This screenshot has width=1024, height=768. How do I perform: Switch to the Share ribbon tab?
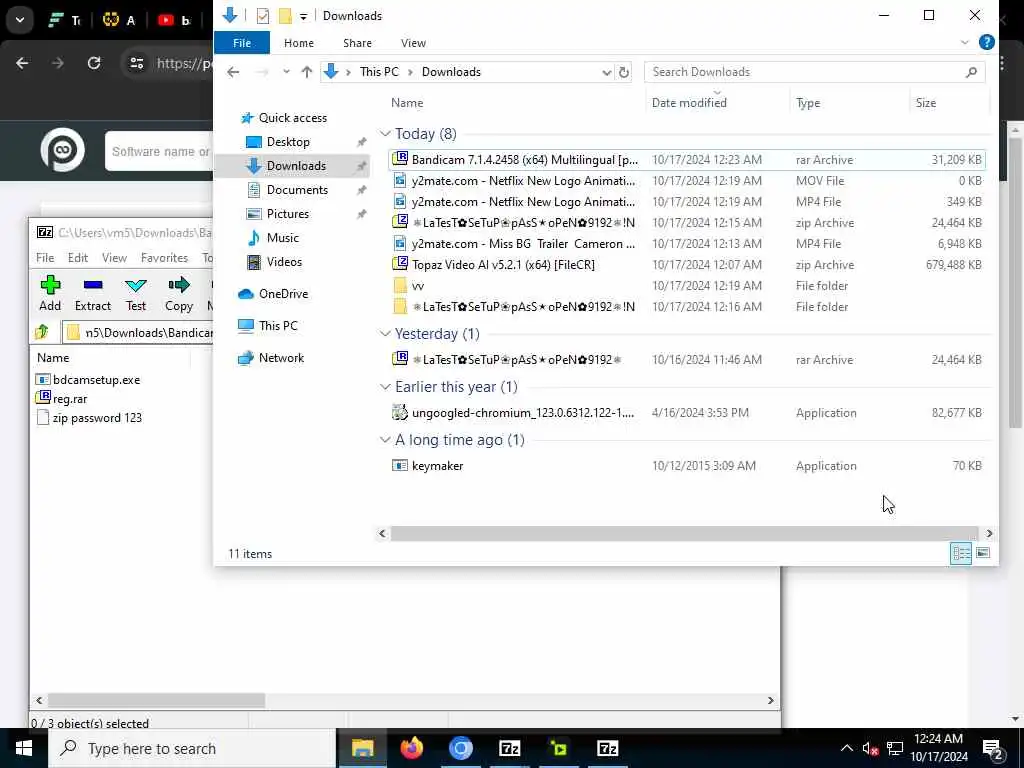(x=357, y=43)
